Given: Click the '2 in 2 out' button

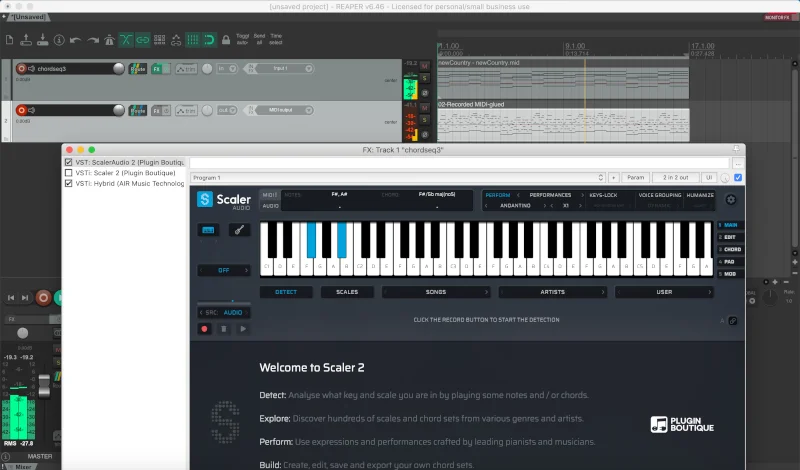Looking at the screenshot, I should tap(675, 178).
